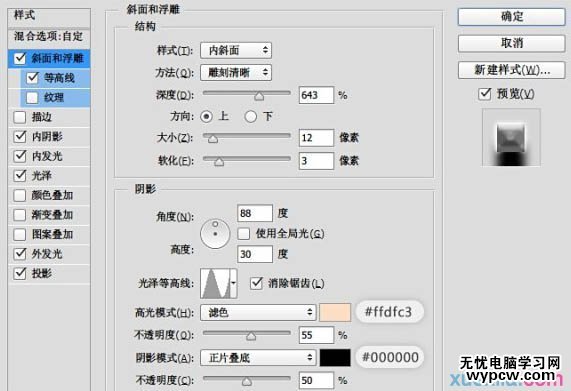Open the 混合选项:自定 entry

click(49, 36)
